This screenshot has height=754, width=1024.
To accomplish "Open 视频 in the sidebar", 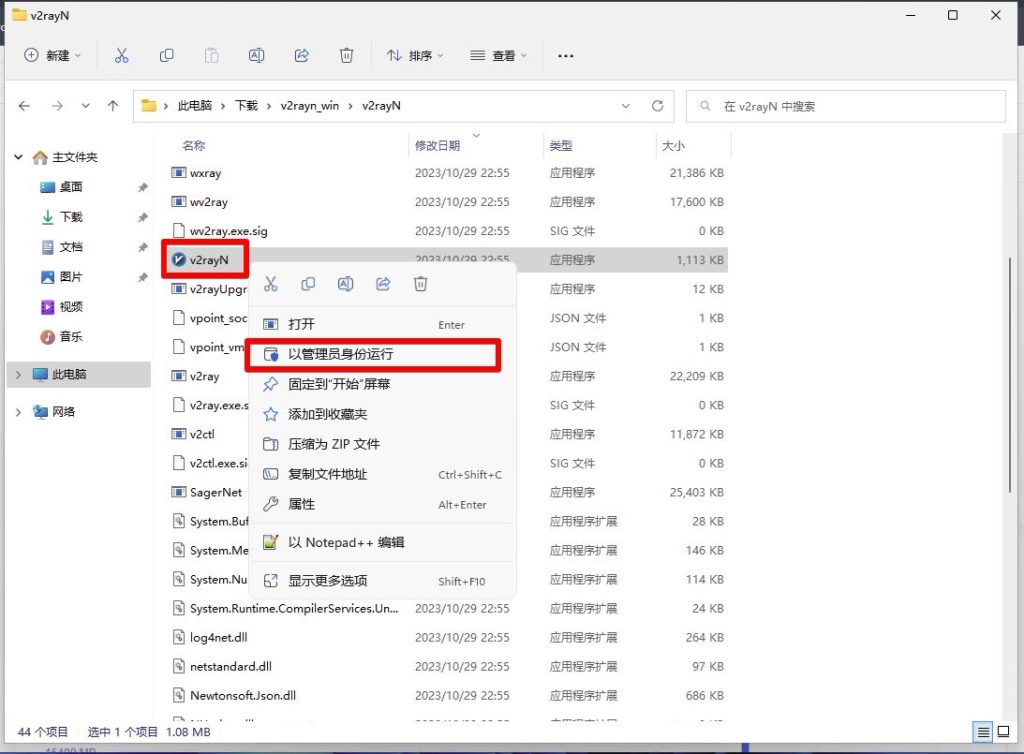I will point(71,307).
